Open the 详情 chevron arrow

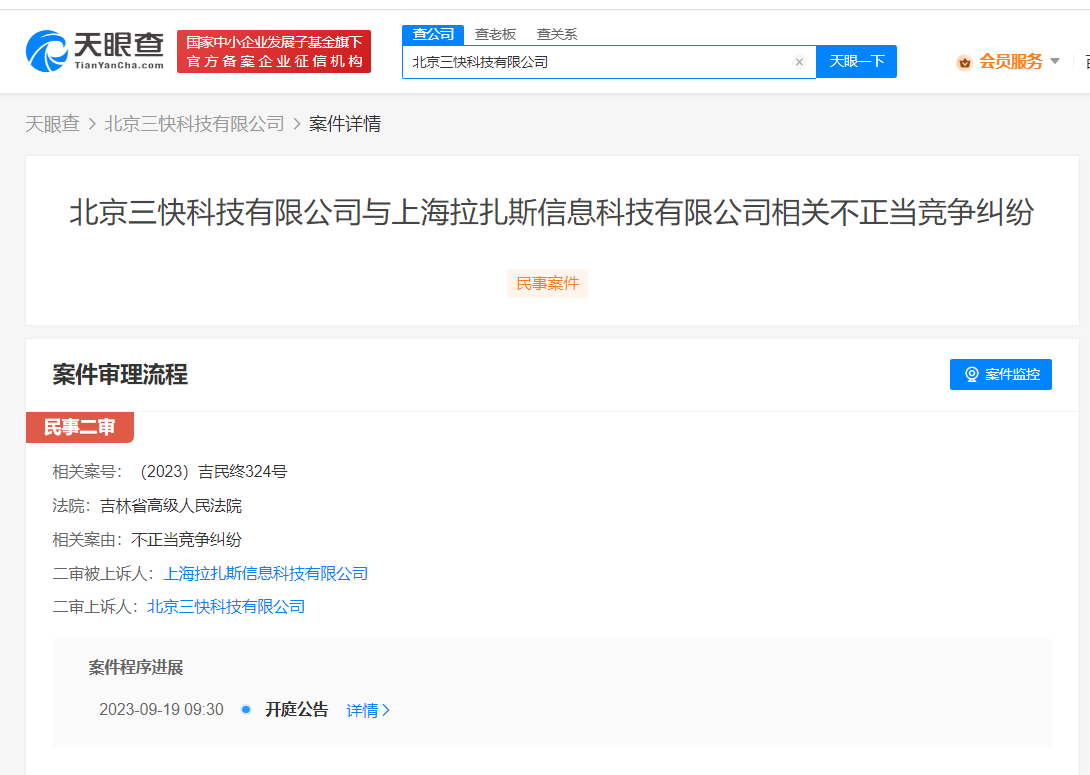coord(386,710)
